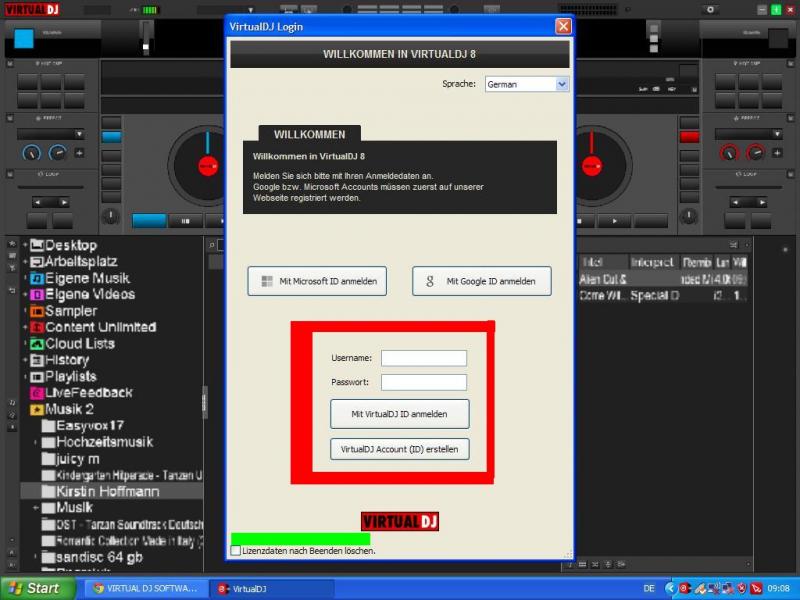Expand the Desktop tree node
This screenshot has height=600, width=800.
tap(25, 245)
